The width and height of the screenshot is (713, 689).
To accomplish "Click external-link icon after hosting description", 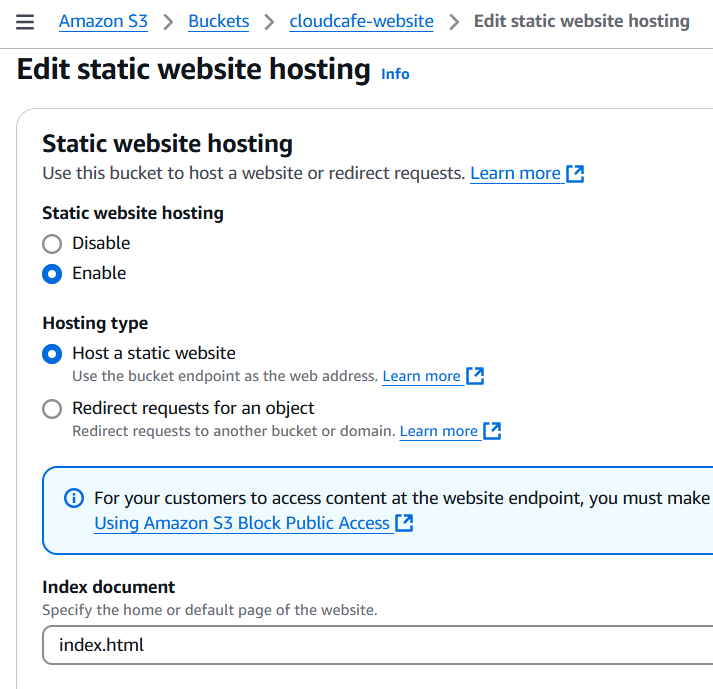I will point(575,174).
